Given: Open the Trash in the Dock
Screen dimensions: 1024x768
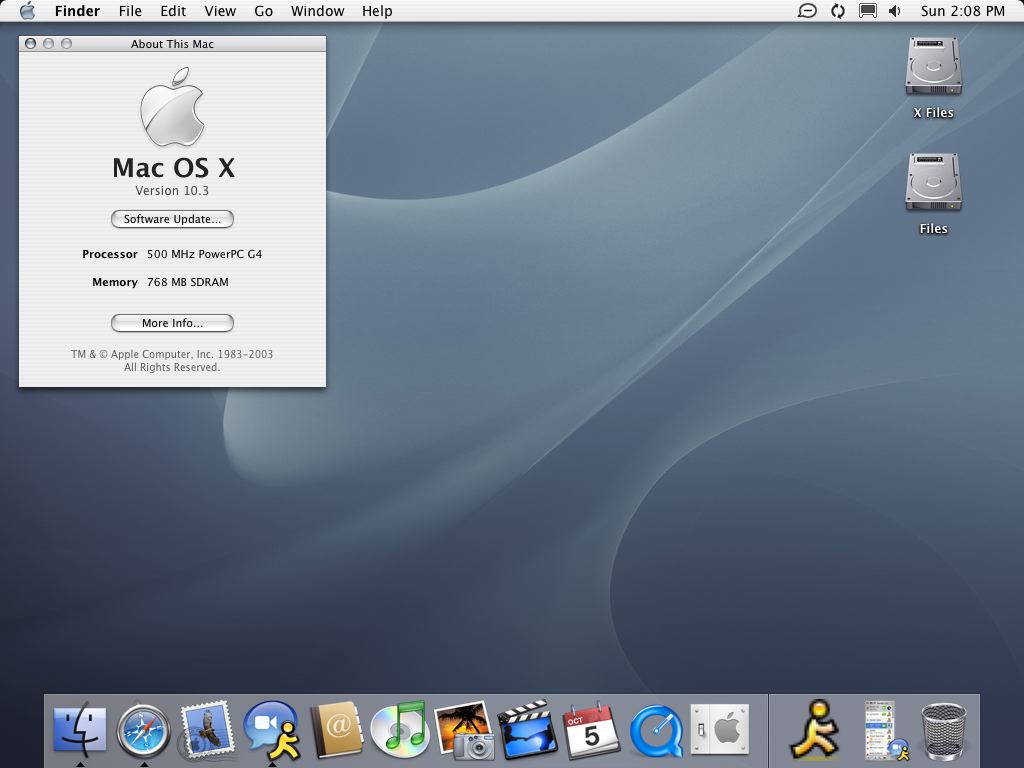Looking at the screenshot, I should 943,731.
